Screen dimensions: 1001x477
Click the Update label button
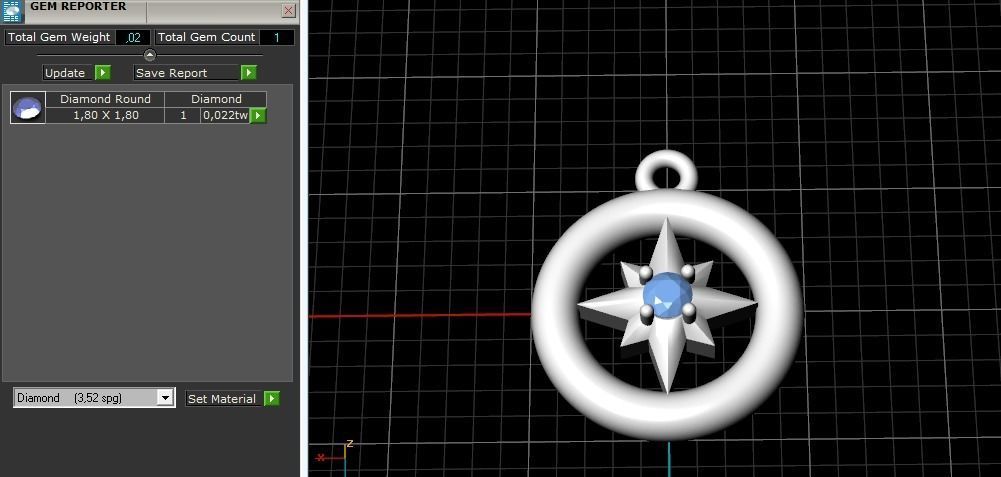(68, 73)
